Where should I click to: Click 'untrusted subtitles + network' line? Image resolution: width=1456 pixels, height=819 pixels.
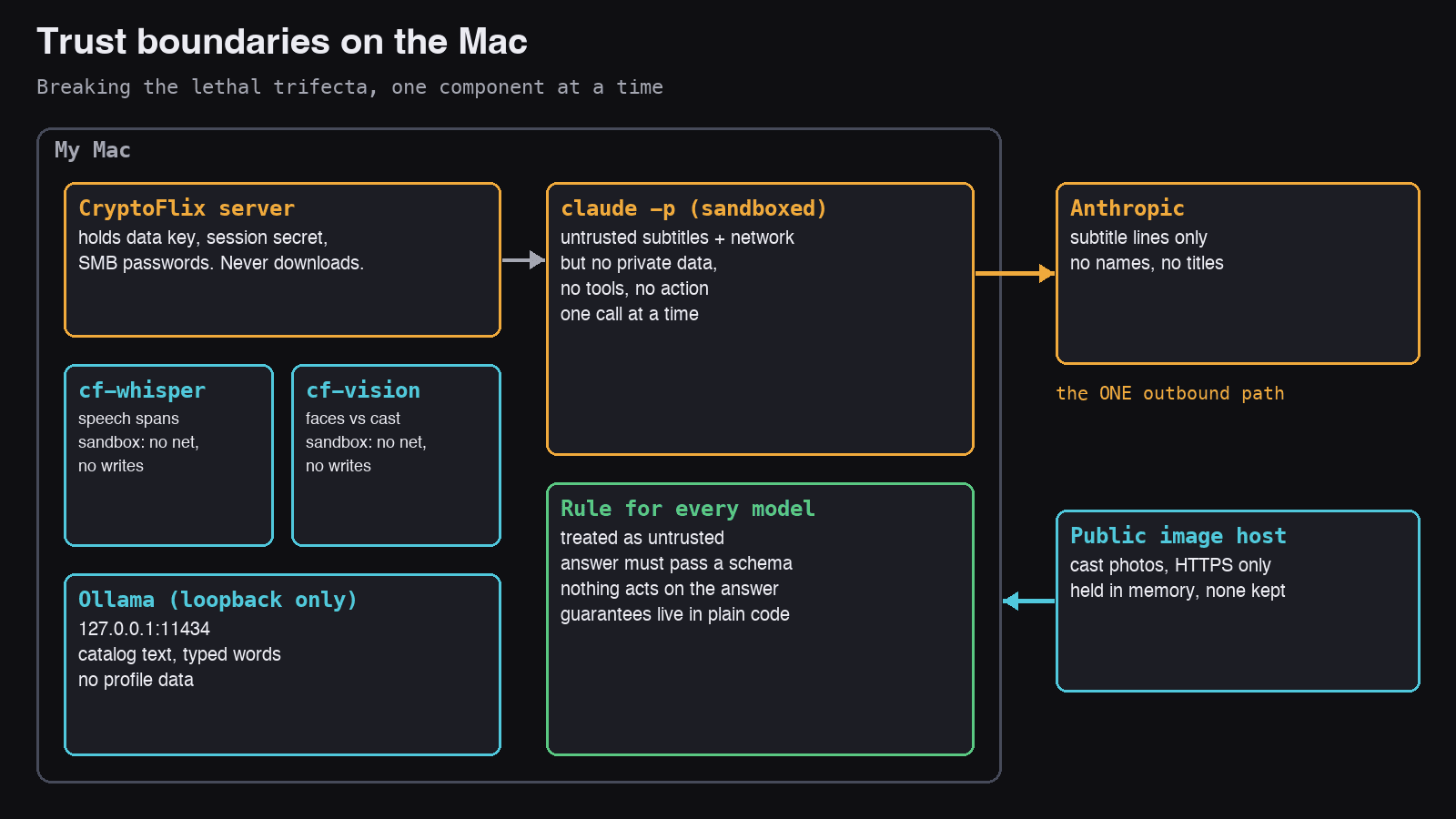click(677, 238)
